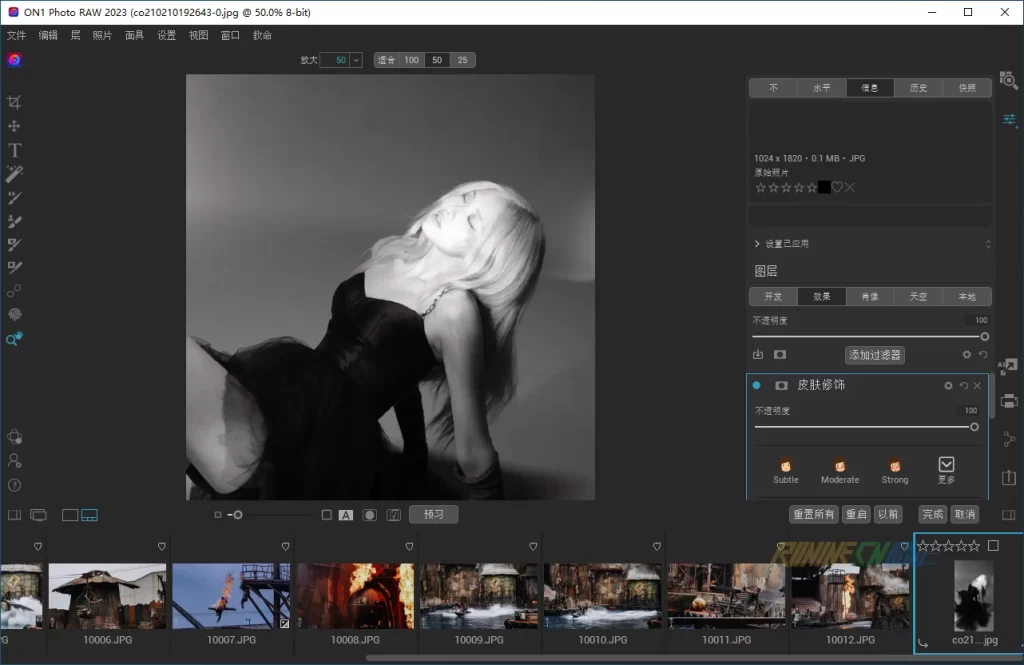Adjust the 皮肤修饰 opacity slider handle
The height and width of the screenshot is (665, 1024).
tap(974, 427)
